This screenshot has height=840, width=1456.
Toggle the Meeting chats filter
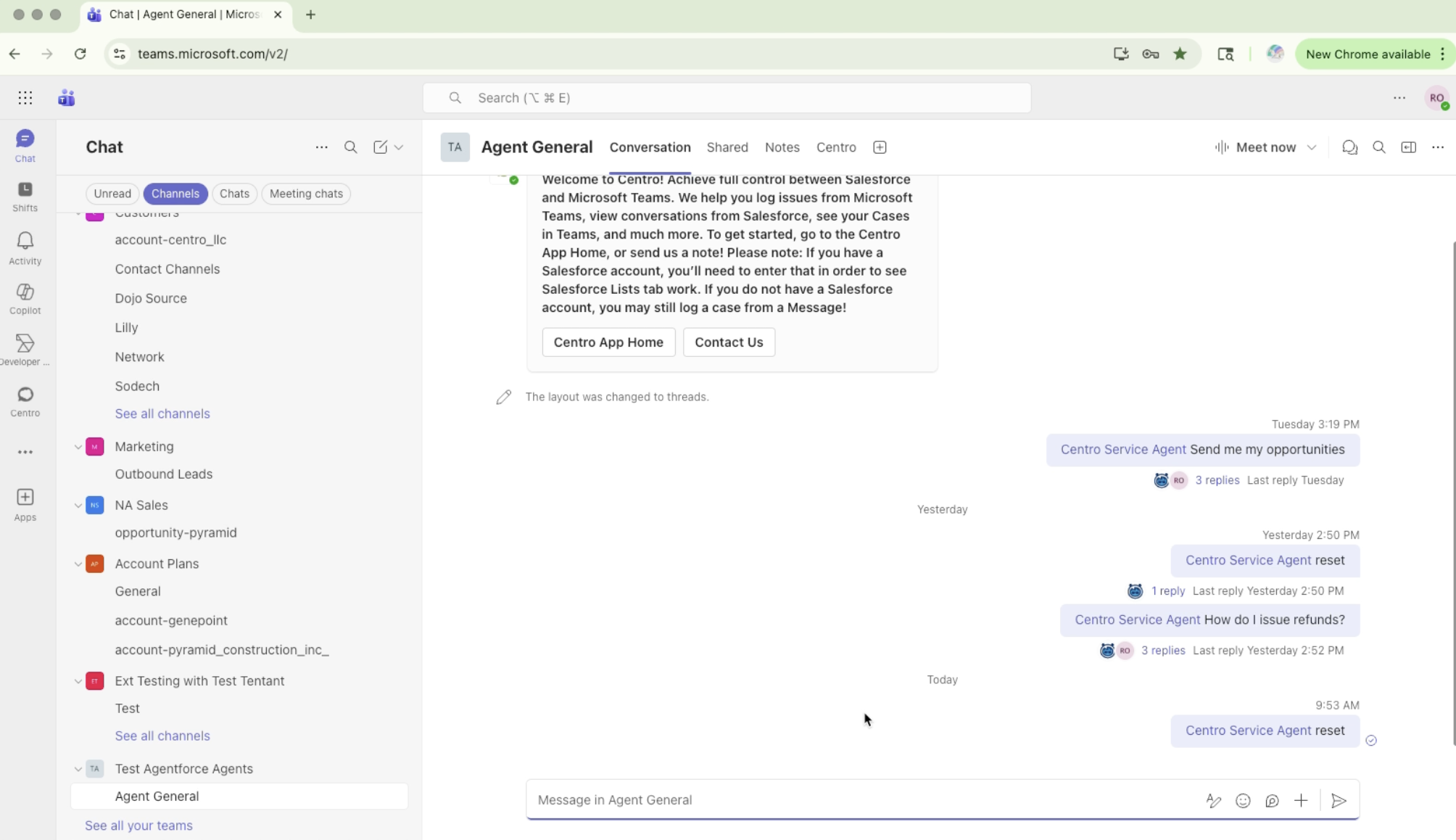306,194
